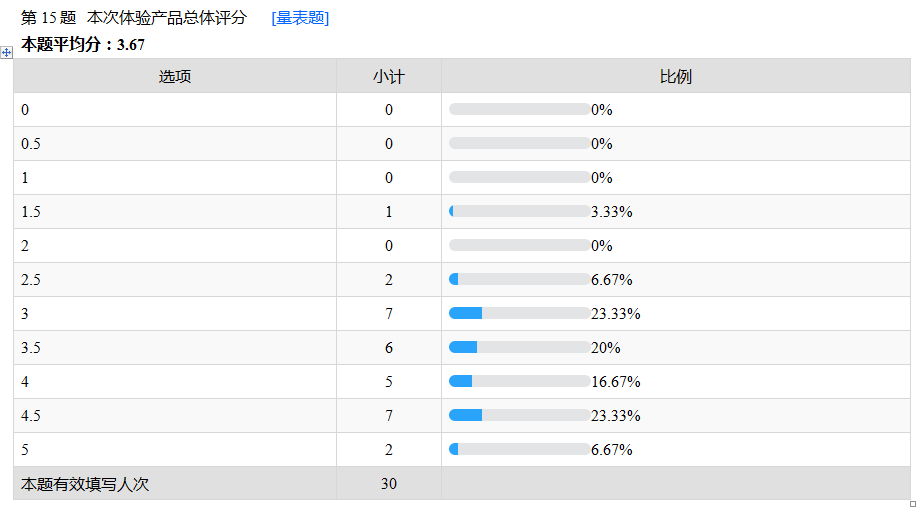Click the 本题平均分 3.67 text
This screenshot has width=922, height=513.
(83, 45)
